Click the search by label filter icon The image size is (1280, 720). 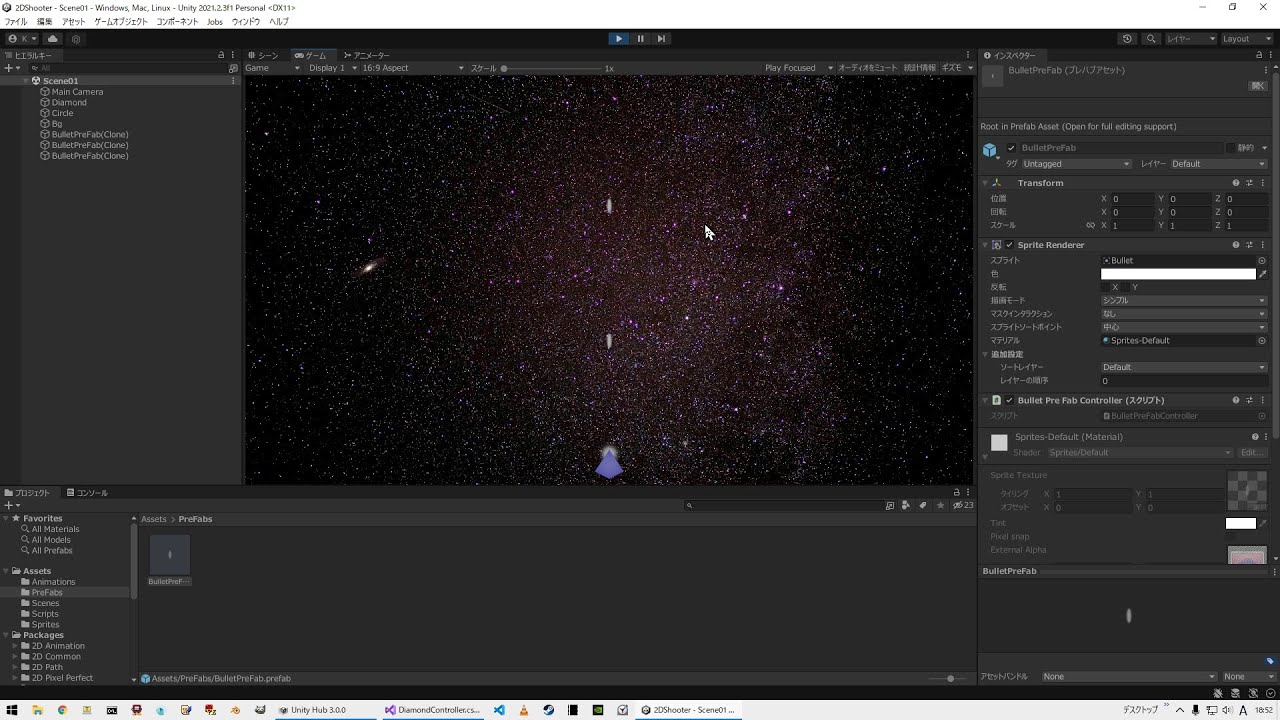(923, 506)
